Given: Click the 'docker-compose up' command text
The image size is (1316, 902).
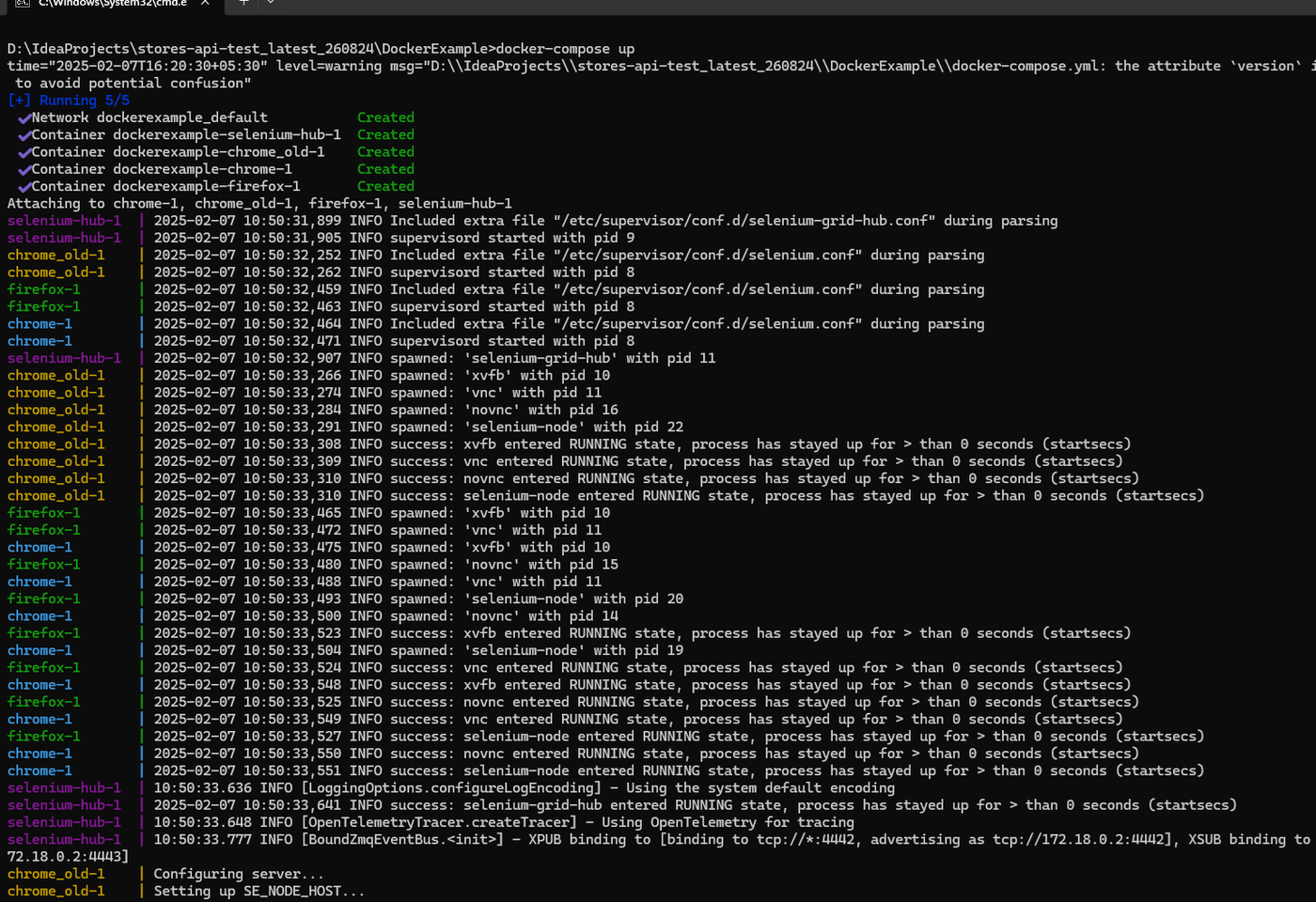Looking at the screenshot, I should (565, 49).
